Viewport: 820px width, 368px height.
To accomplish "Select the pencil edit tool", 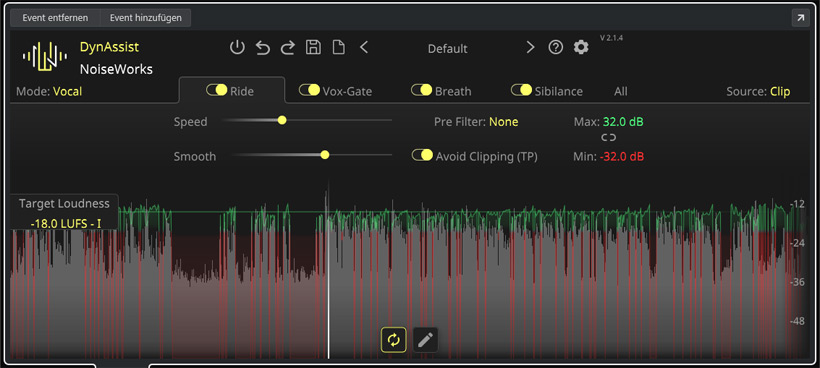I will click(425, 340).
